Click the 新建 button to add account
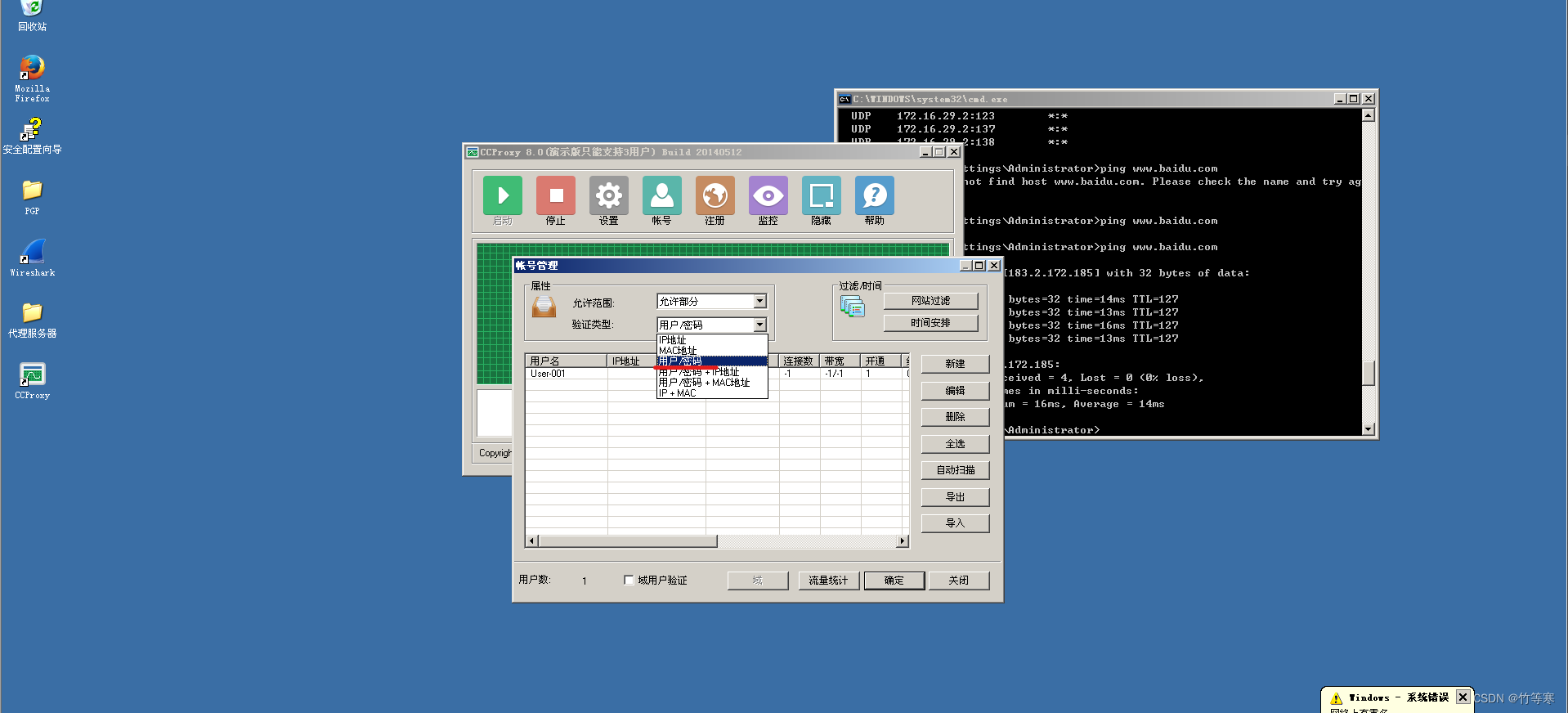The height and width of the screenshot is (713, 1568). pos(955,364)
